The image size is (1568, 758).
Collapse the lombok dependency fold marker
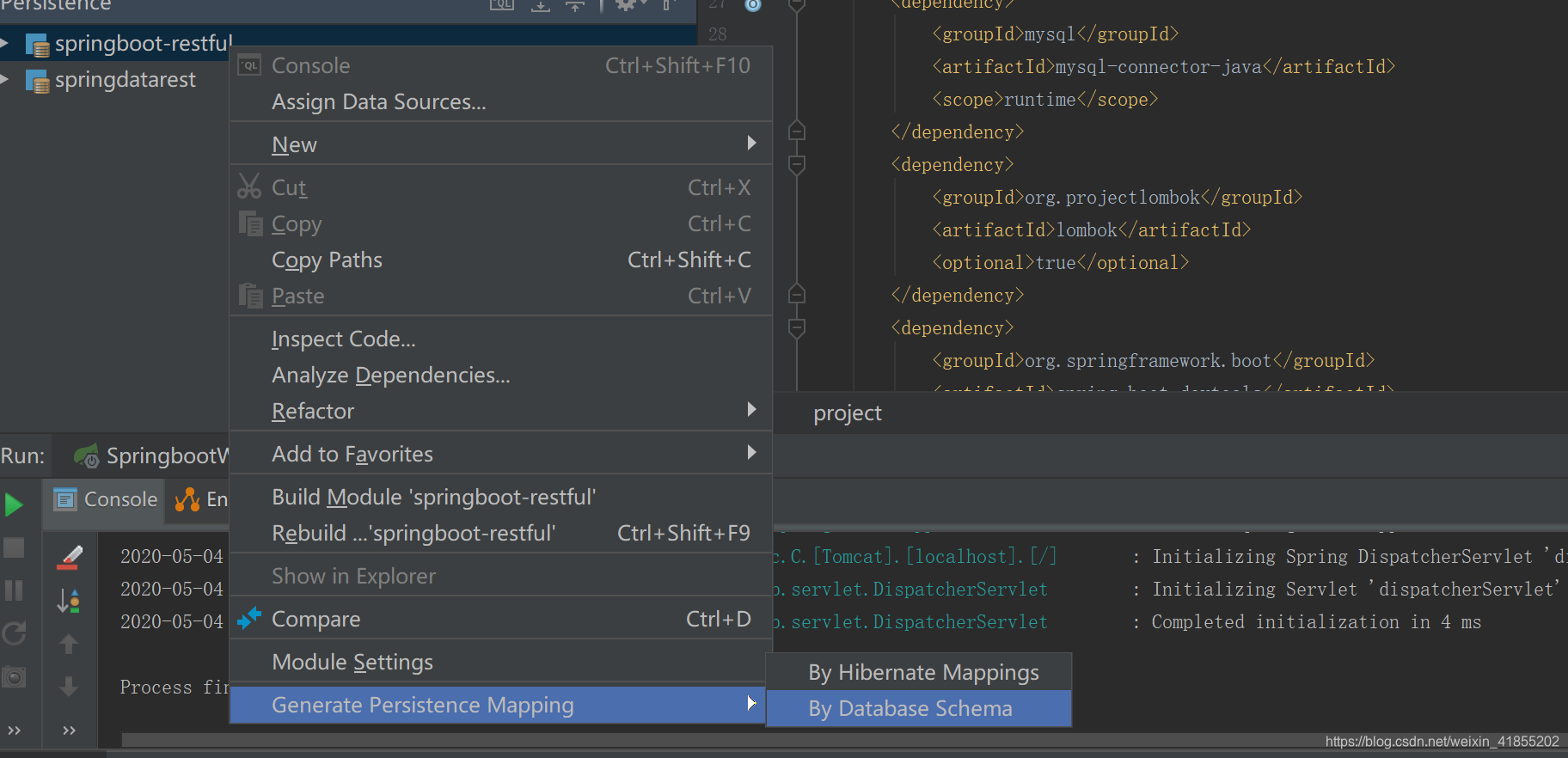(797, 164)
